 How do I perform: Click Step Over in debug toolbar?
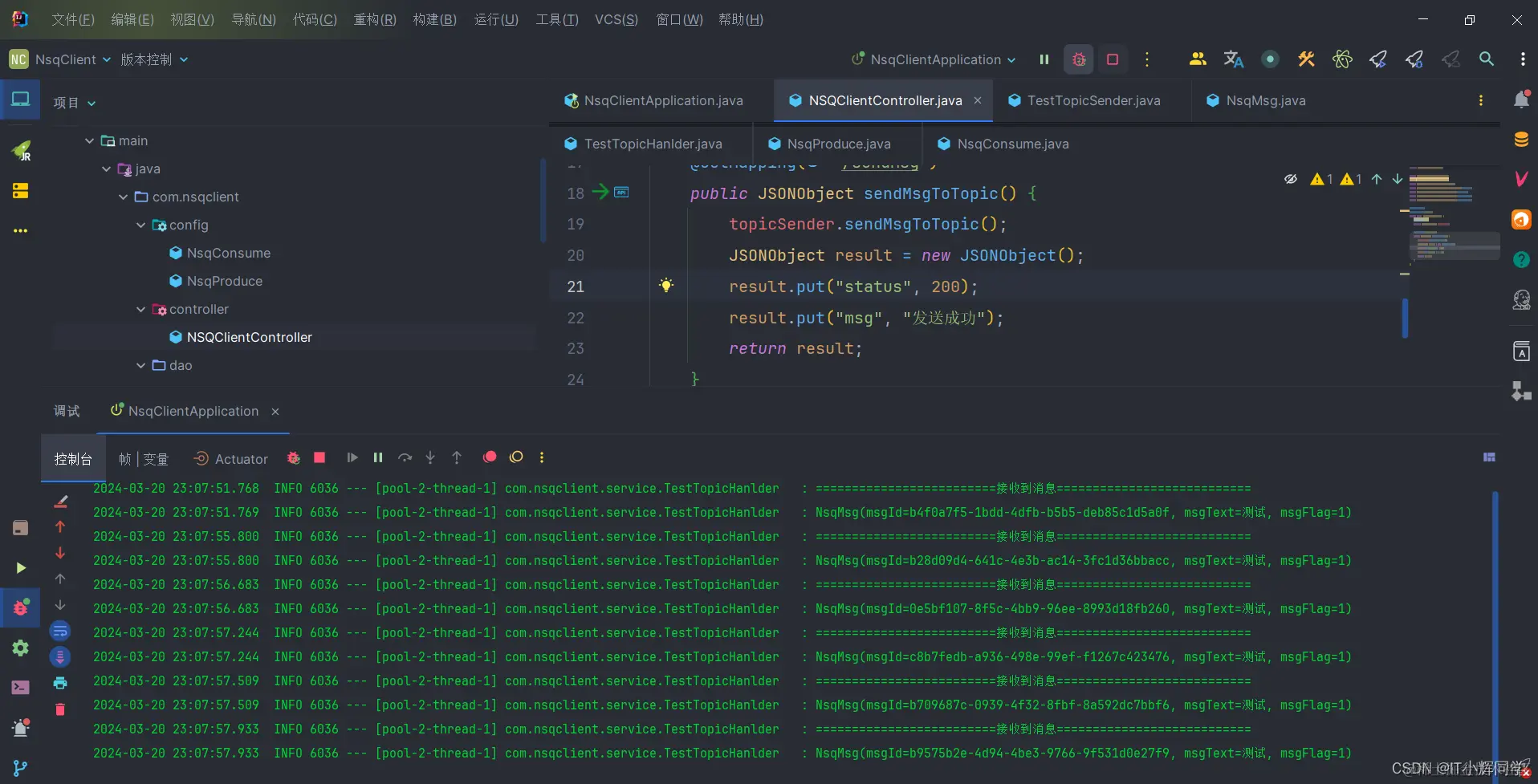click(405, 457)
